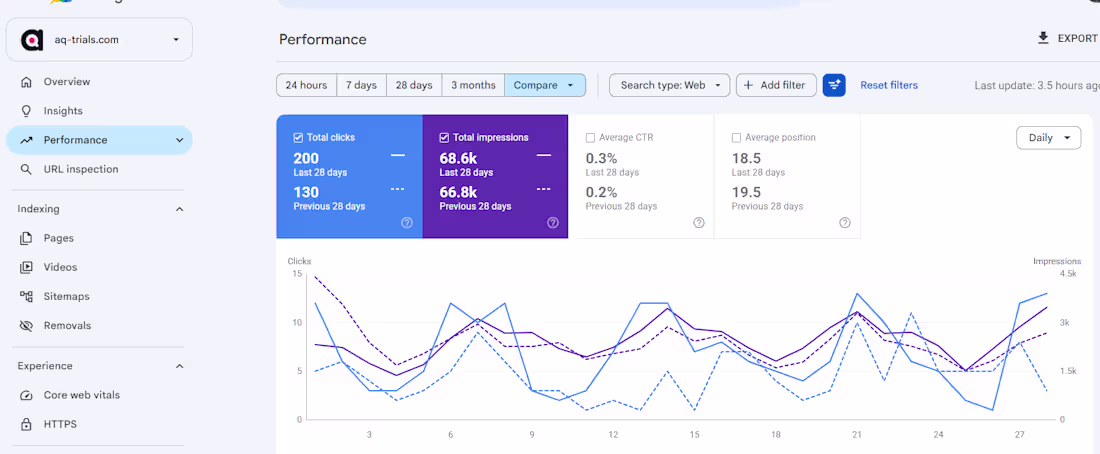This screenshot has height=454, width=1100.
Task: Open Core web vitals gauge icon
Action: pos(27,395)
